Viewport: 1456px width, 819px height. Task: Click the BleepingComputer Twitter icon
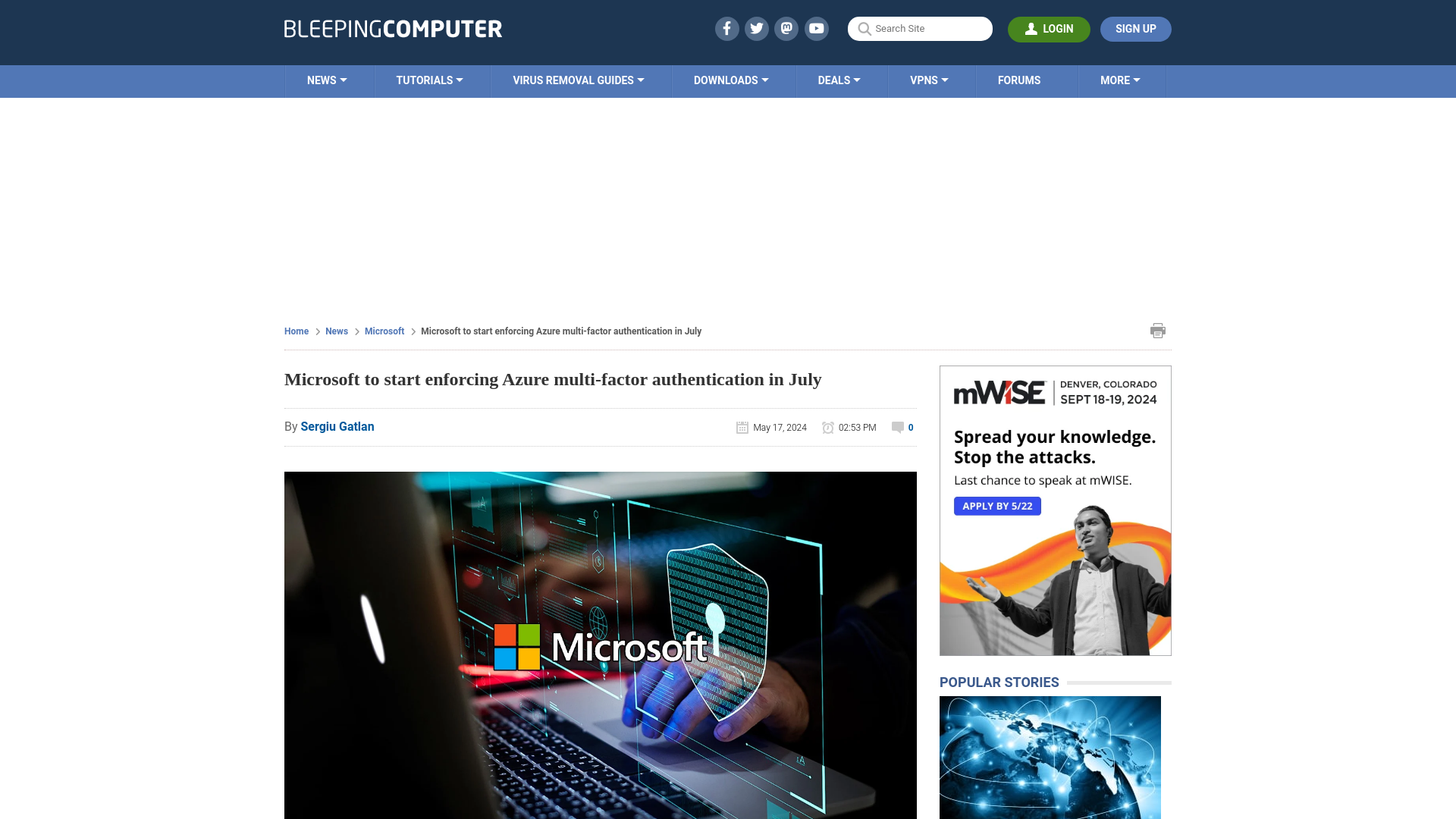point(757,28)
